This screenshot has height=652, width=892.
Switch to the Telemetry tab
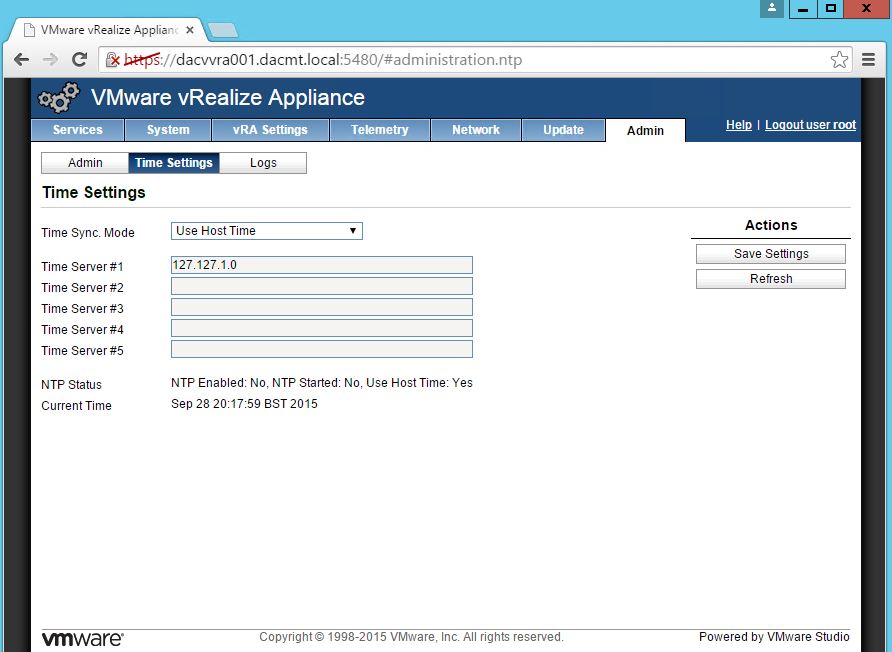[x=379, y=130]
